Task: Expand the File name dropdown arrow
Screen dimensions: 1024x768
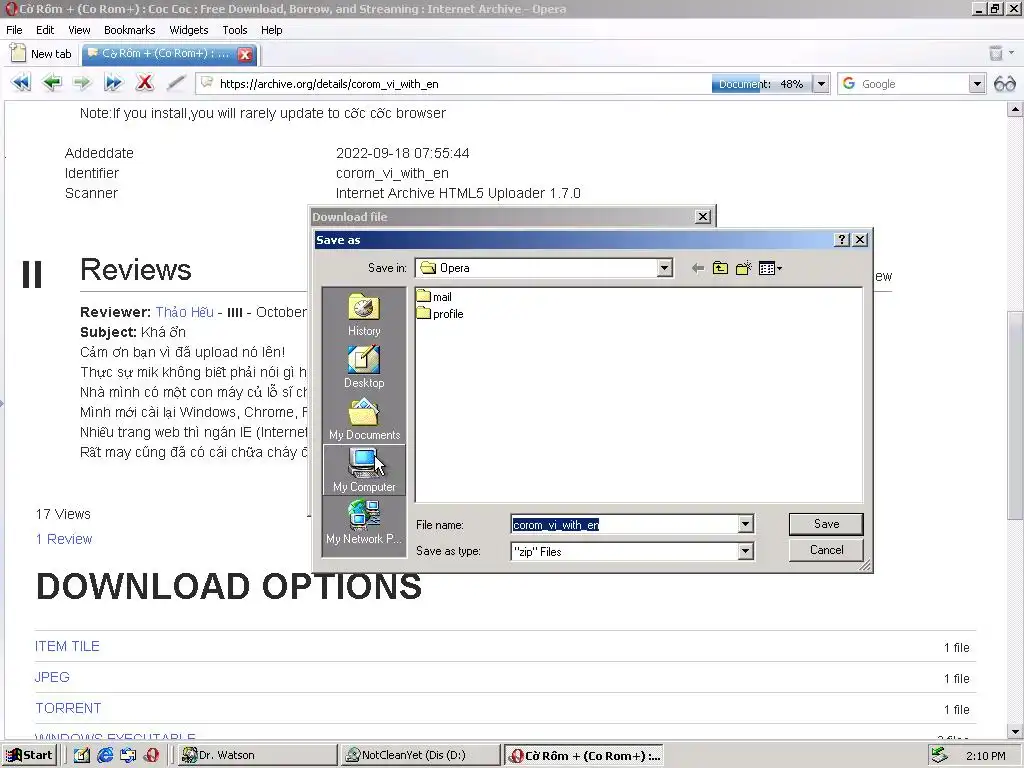Action: tap(745, 524)
